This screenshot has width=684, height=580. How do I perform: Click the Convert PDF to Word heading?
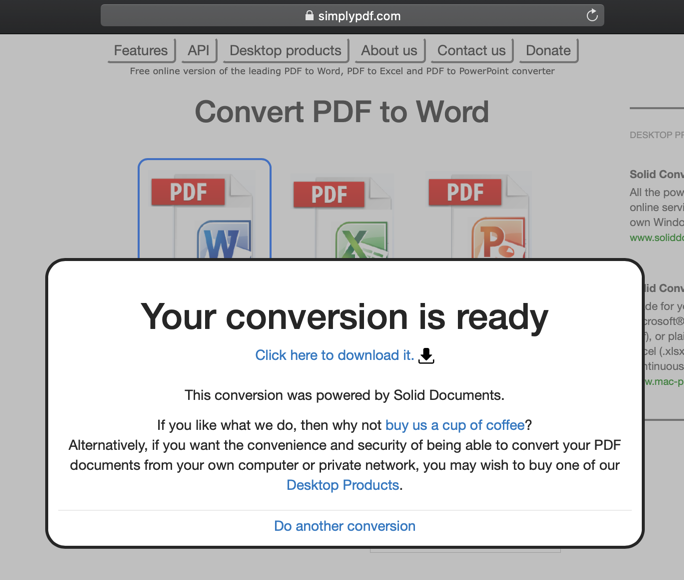(x=342, y=112)
